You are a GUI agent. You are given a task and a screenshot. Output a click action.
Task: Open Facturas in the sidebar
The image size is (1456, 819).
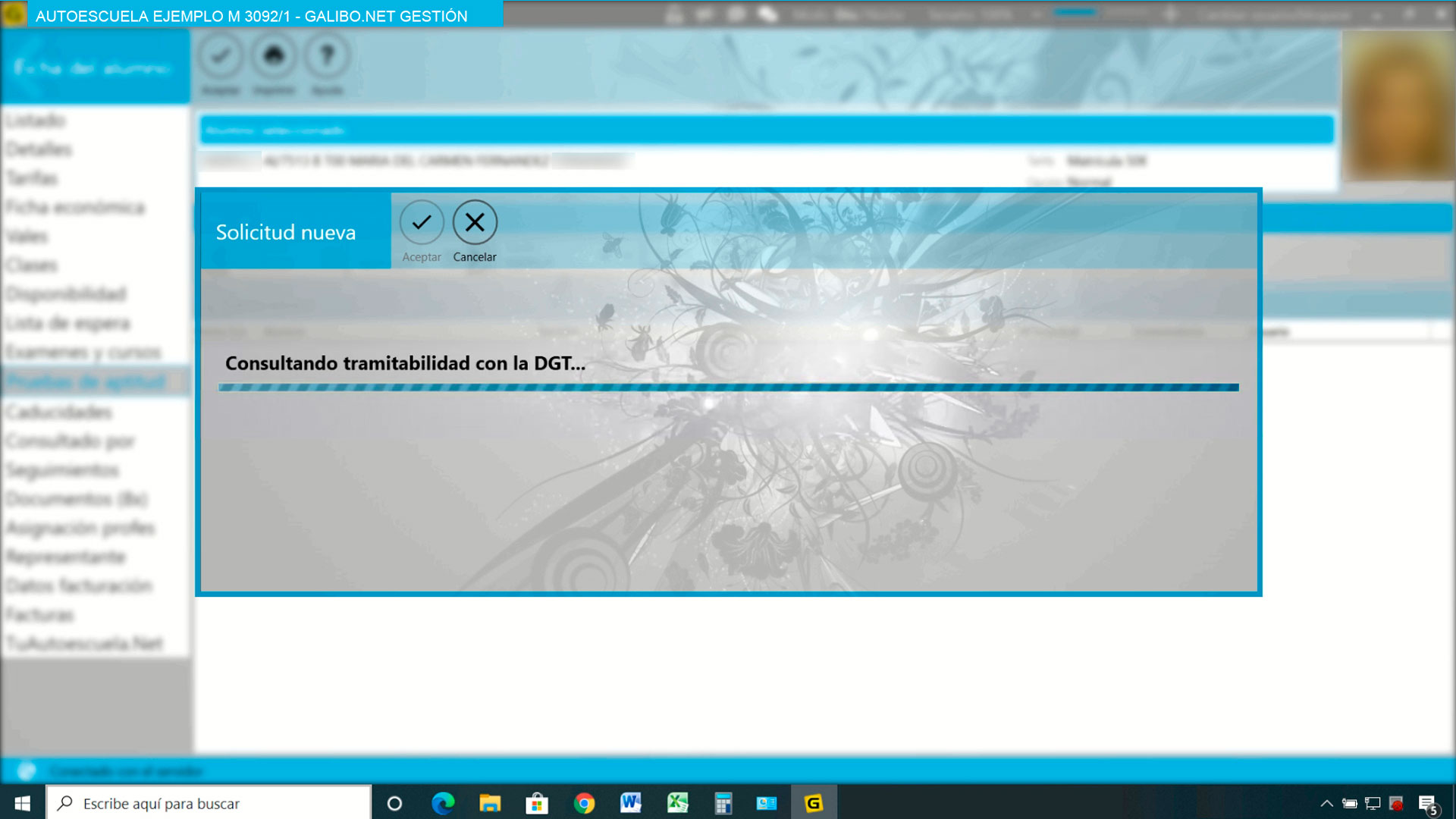(x=39, y=614)
